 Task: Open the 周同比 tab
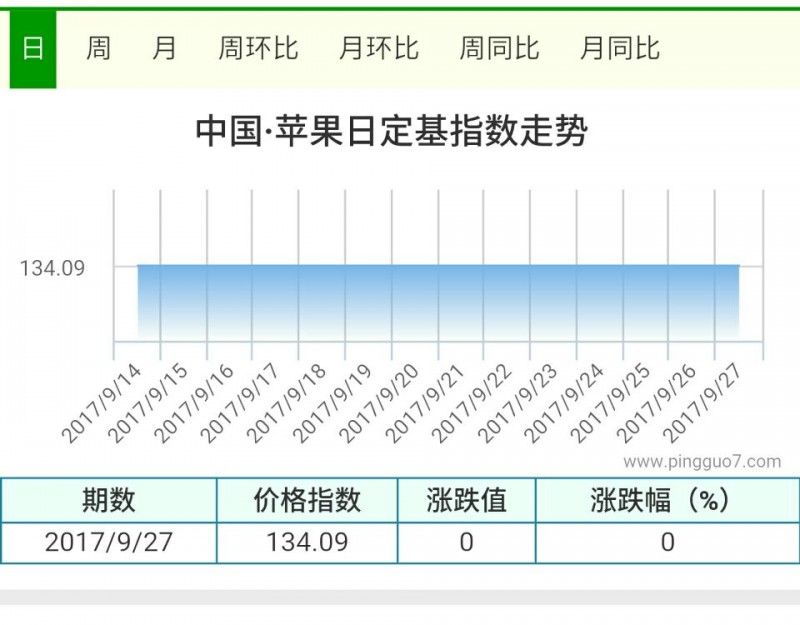coord(499,49)
